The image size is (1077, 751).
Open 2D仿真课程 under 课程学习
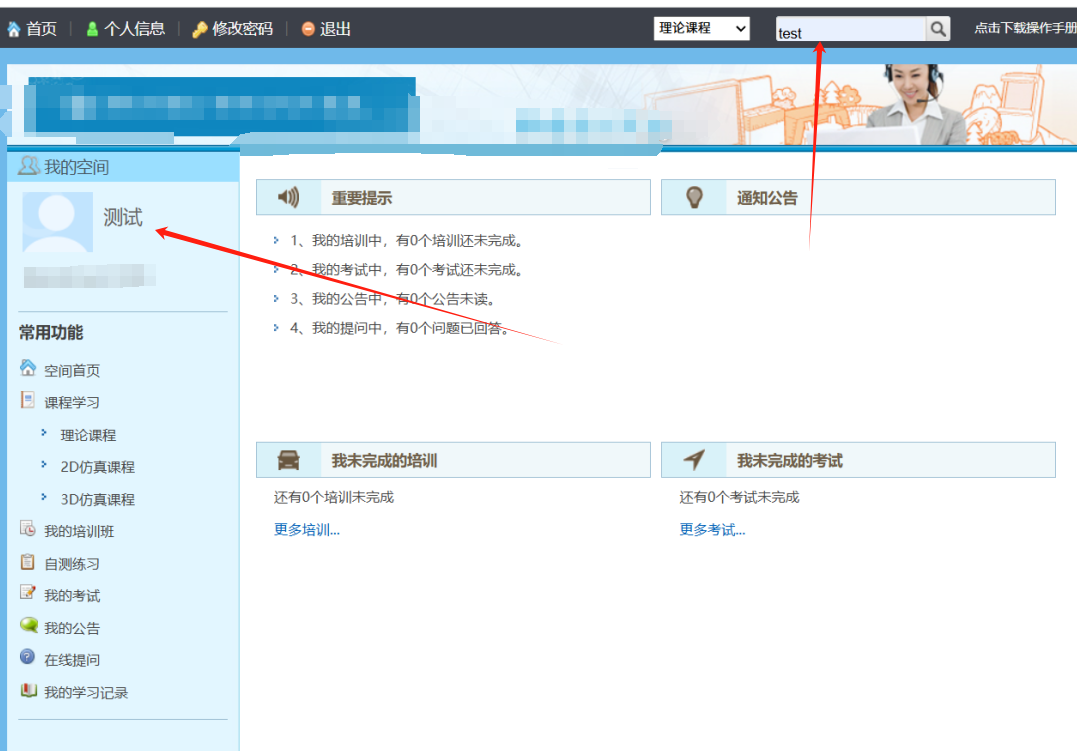[x=98, y=467]
